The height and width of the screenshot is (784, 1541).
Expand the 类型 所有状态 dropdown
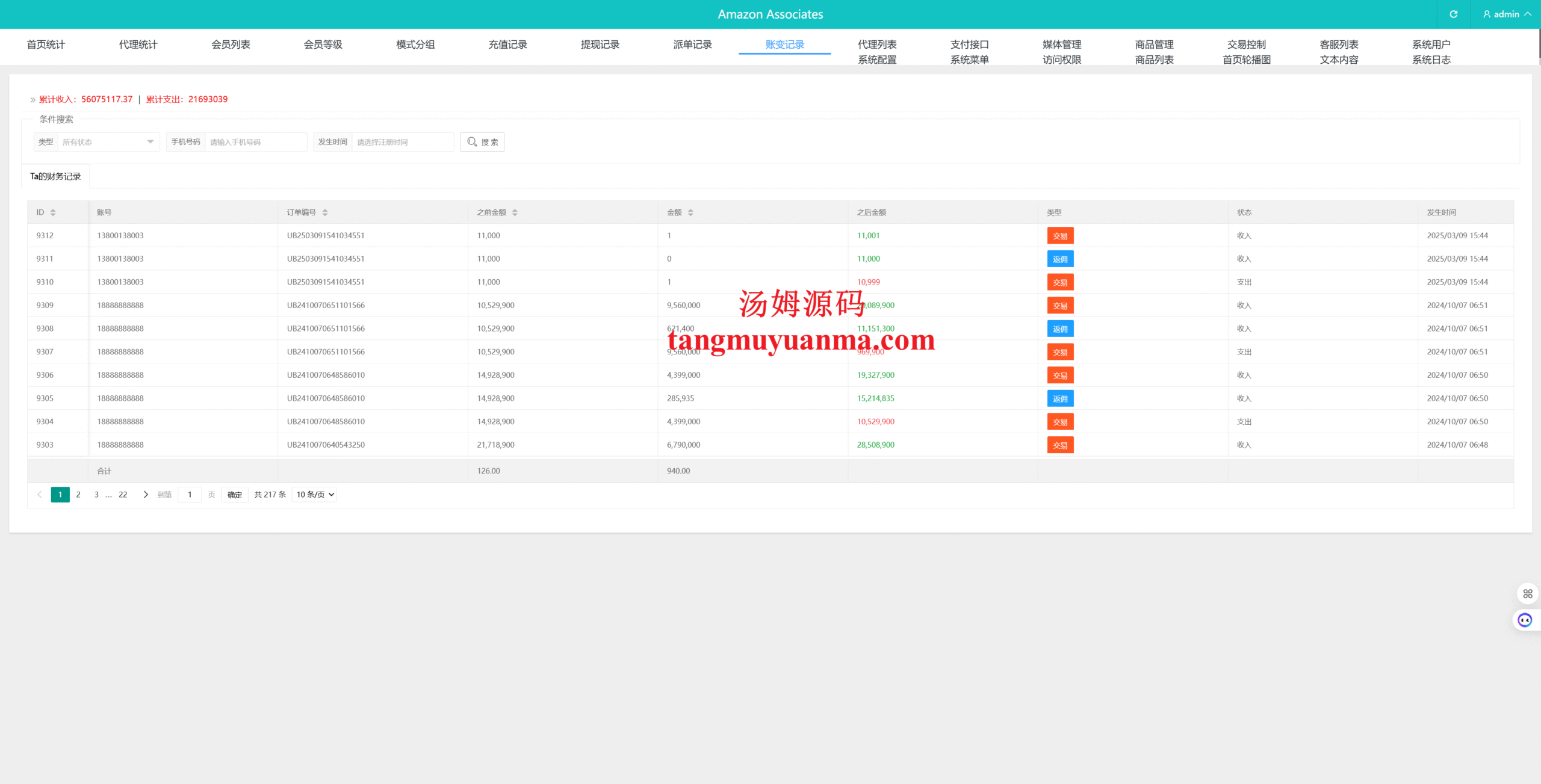108,142
